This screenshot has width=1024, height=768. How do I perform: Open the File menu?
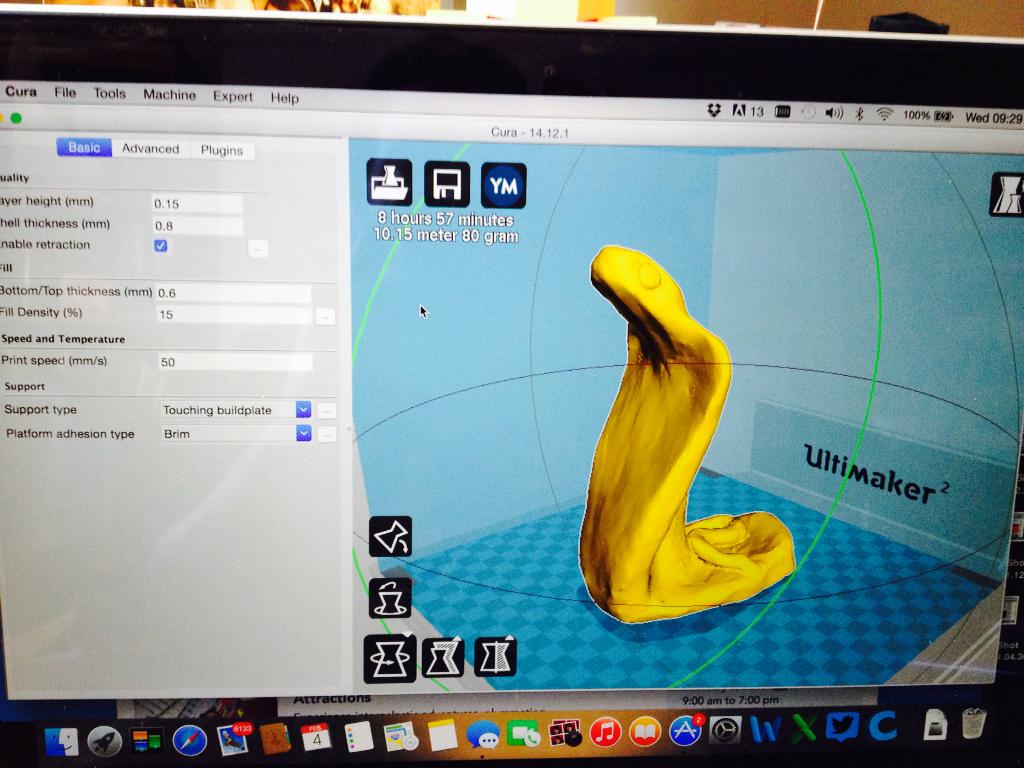65,93
